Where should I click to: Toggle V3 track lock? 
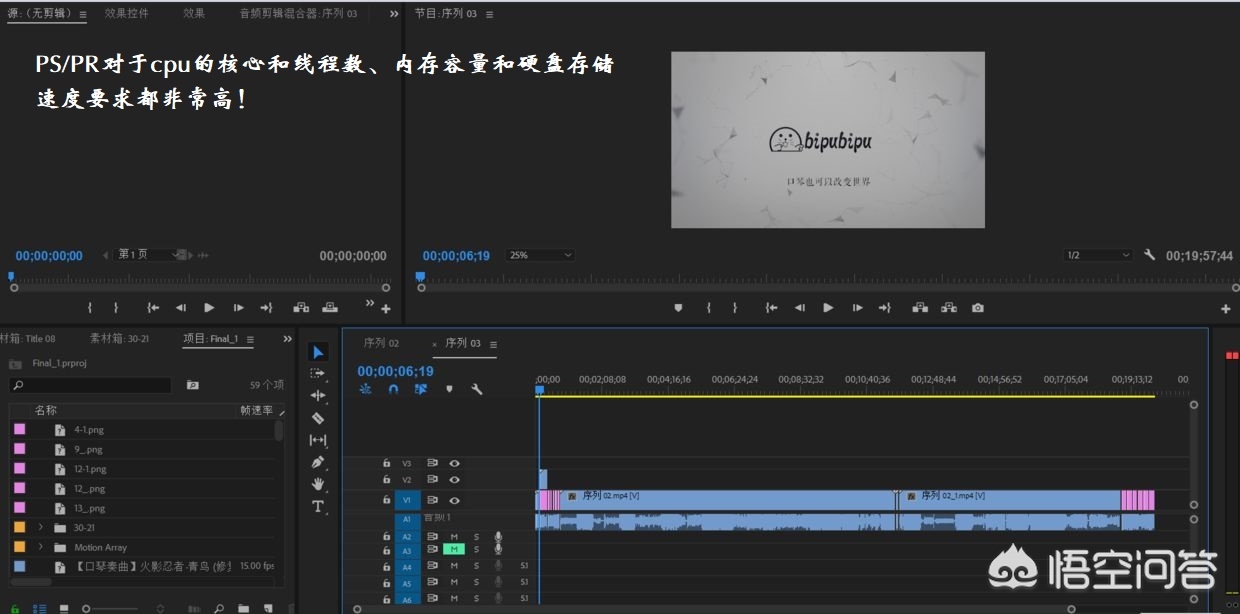tap(386, 464)
